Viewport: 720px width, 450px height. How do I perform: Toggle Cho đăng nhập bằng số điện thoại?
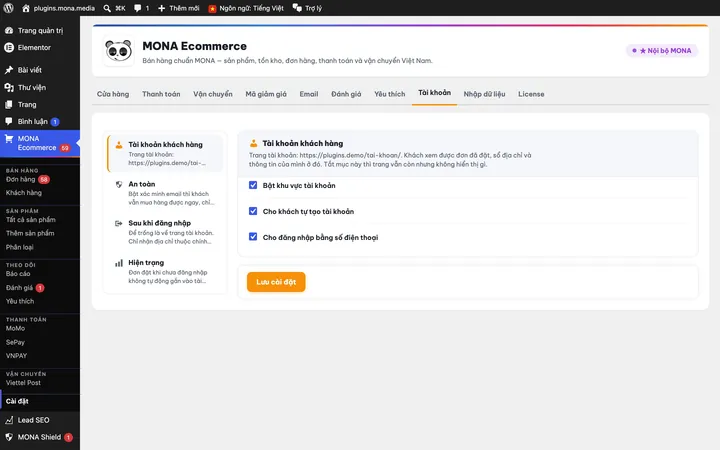point(253,236)
